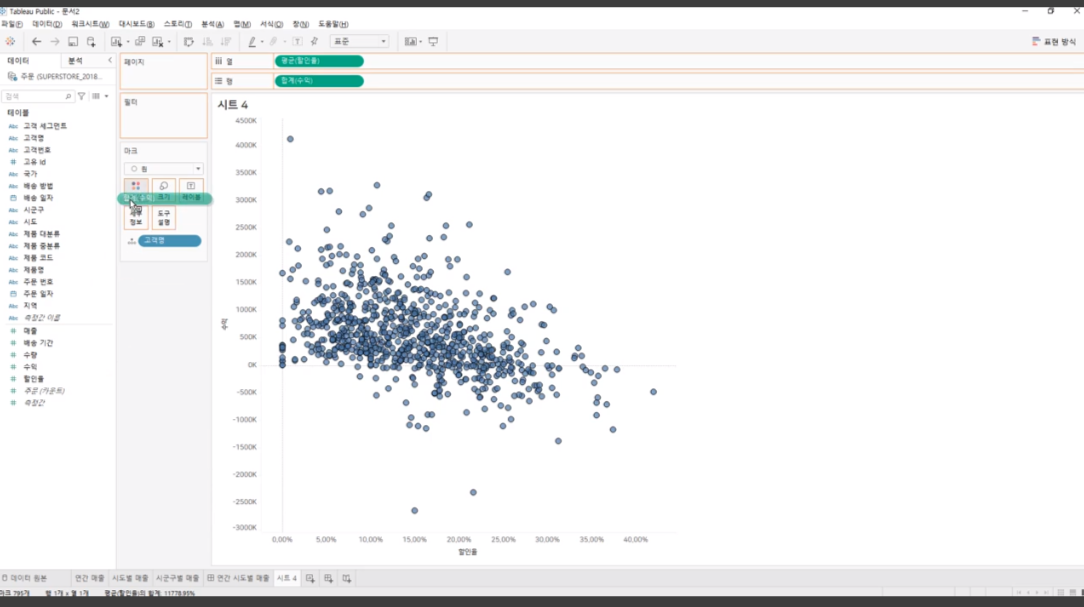
Task: Open the 워크시트(W) menu
Action: (91, 24)
